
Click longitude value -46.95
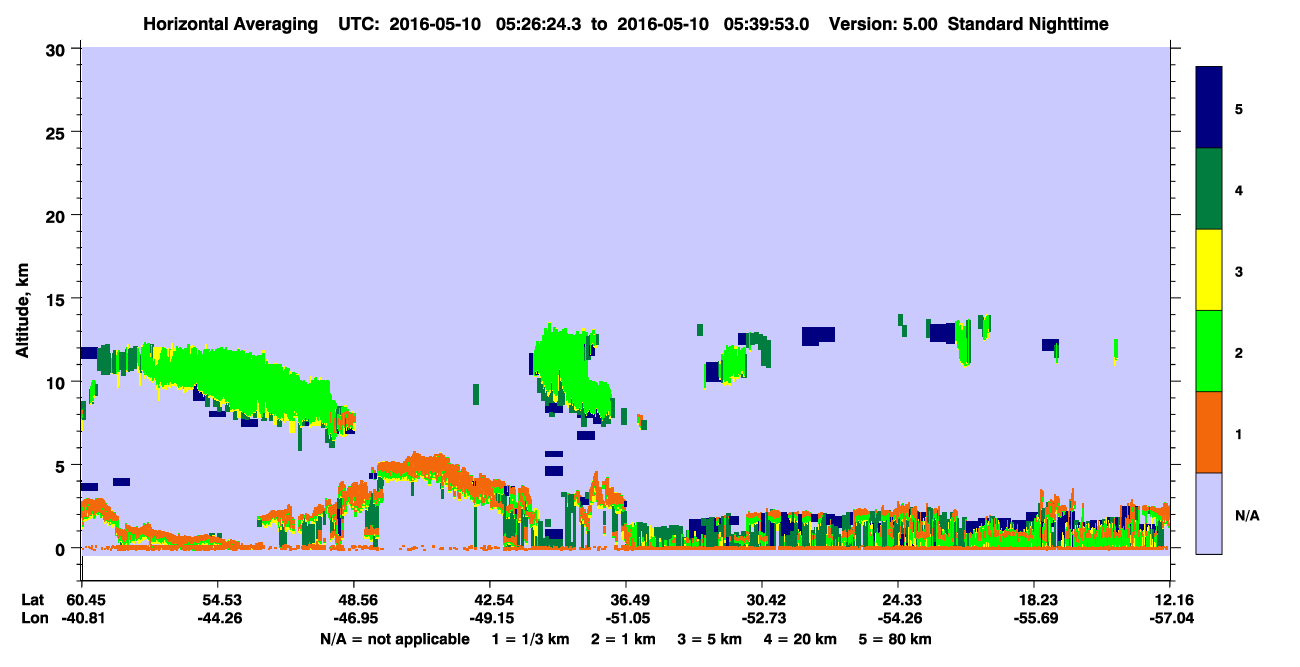click(354, 618)
